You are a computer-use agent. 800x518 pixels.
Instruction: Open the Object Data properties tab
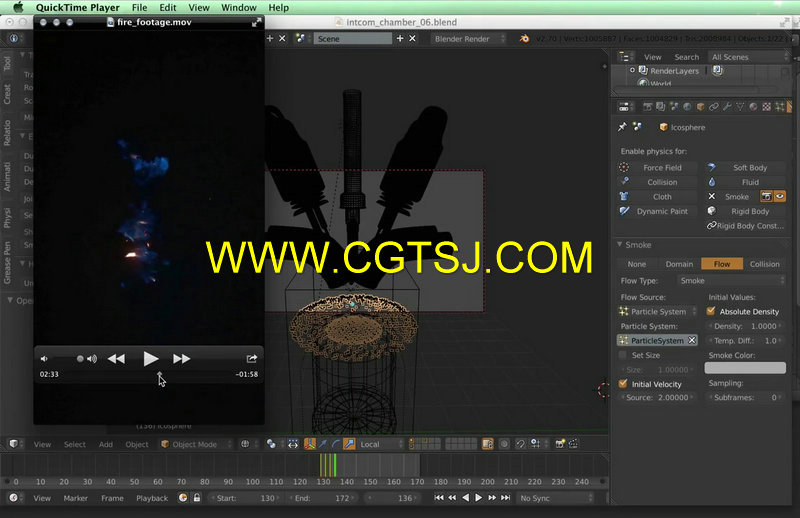click(740, 107)
